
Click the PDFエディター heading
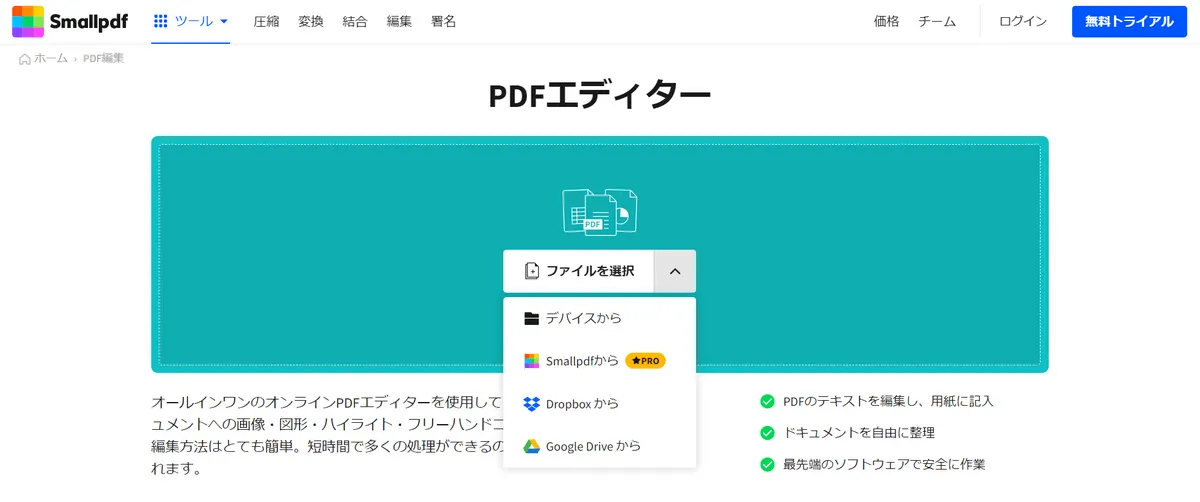[600, 95]
